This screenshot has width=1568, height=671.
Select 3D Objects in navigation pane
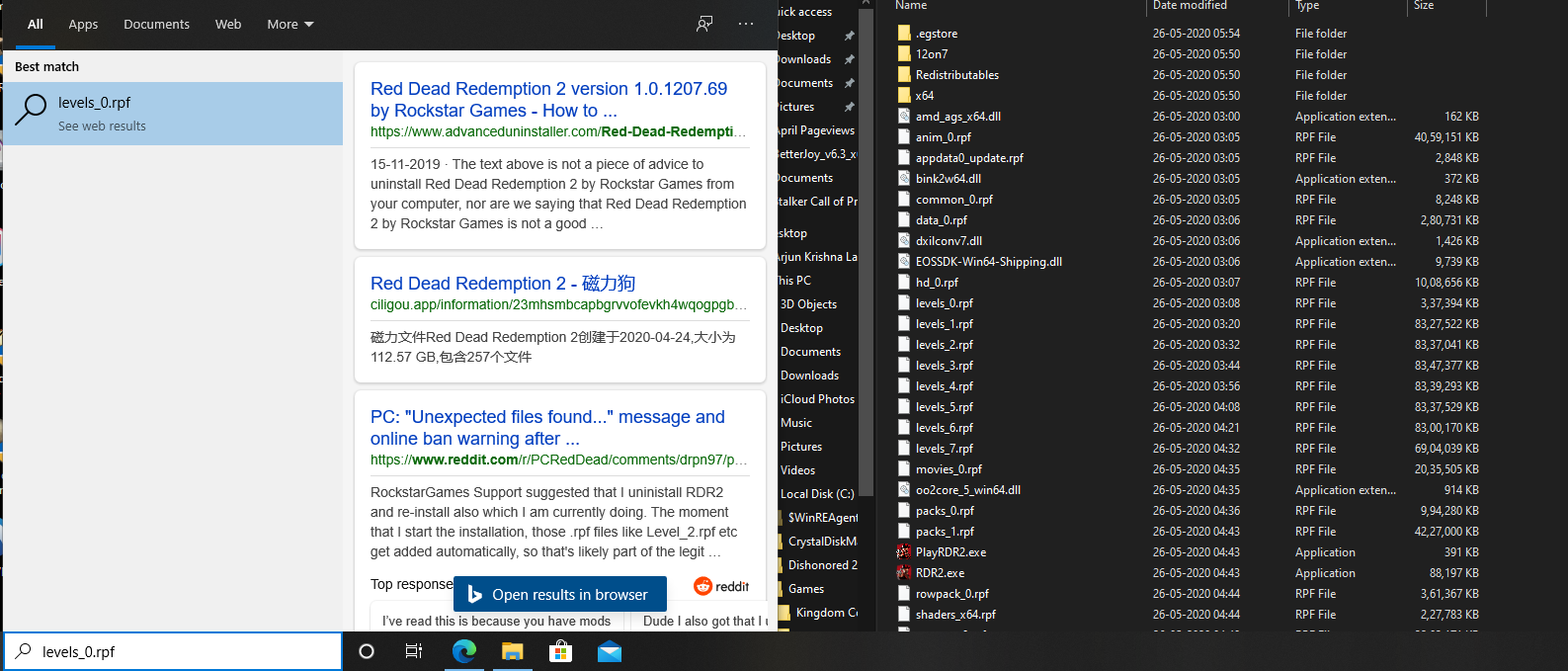coord(808,303)
